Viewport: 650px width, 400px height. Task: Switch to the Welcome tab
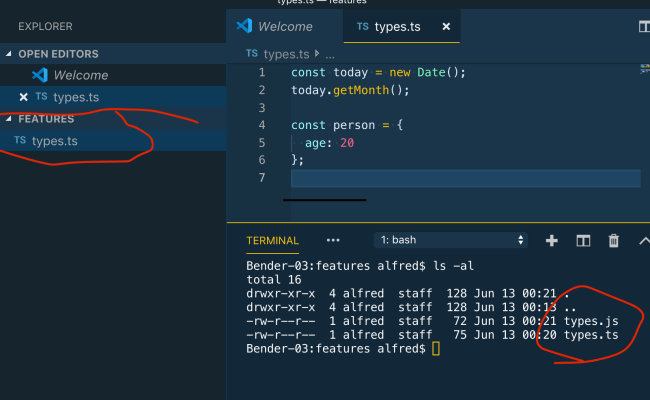284,27
